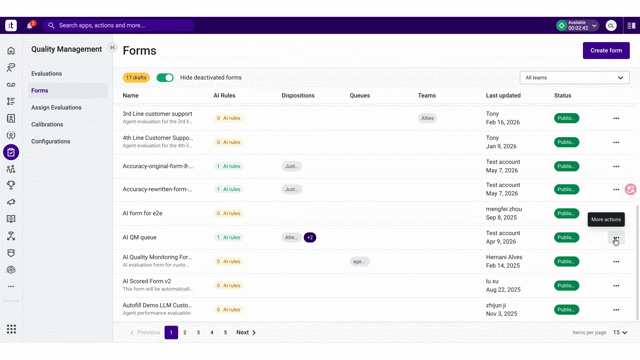Image resolution: width=640 pixels, height=360 pixels.
Task: Click the 17 drafts badge
Action: [136, 78]
